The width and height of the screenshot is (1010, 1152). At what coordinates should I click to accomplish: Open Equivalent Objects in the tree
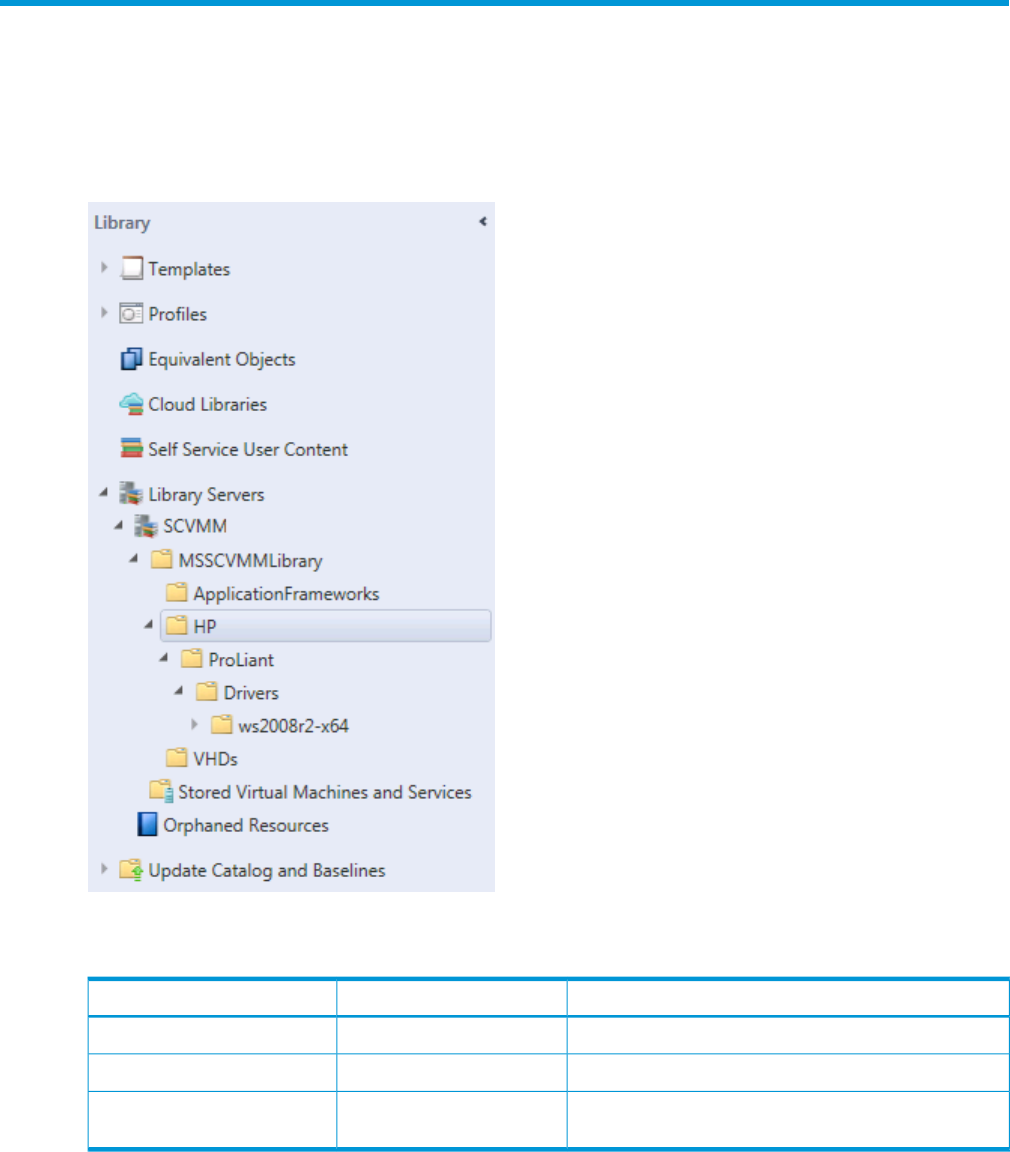click(222, 359)
